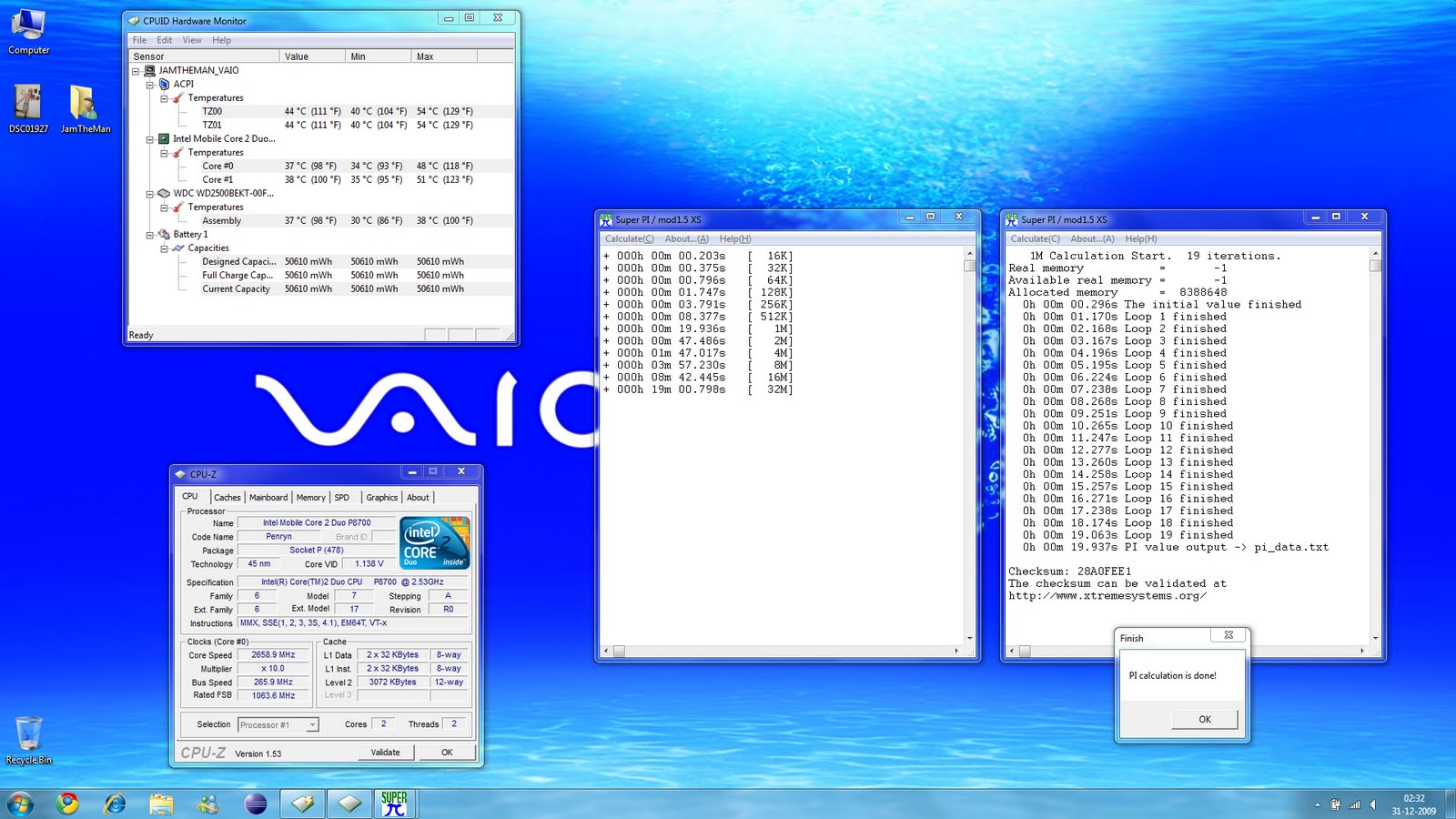The height and width of the screenshot is (819, 1456).
Task: Open the DSC01927 image on desktop
Action: [28, 108]
